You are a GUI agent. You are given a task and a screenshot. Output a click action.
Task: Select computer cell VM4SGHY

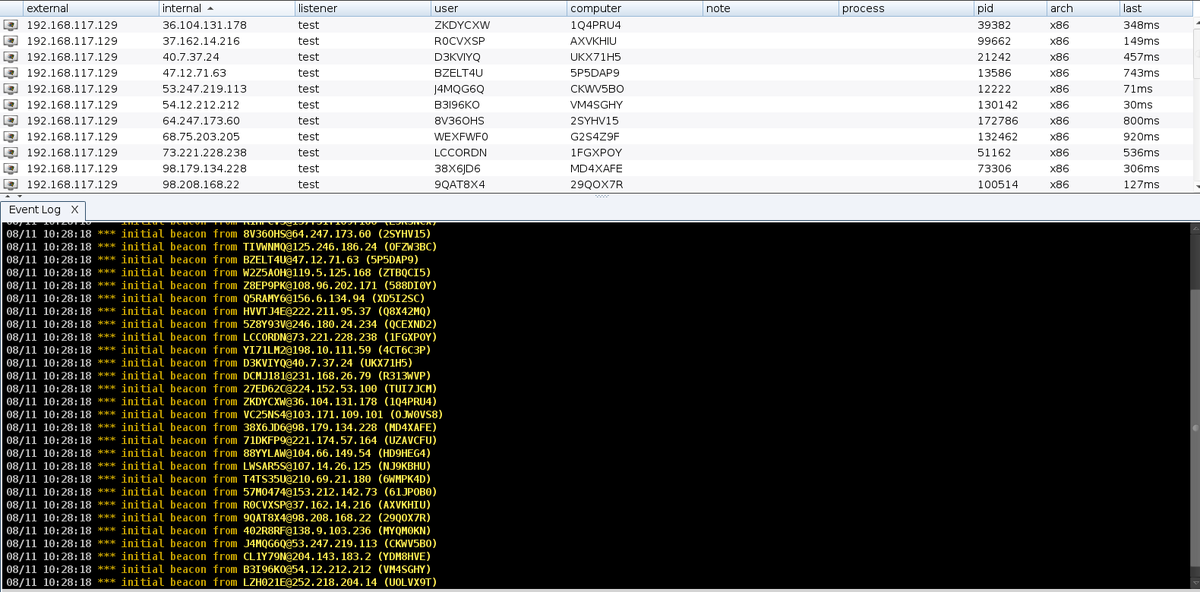click(596, 105)
